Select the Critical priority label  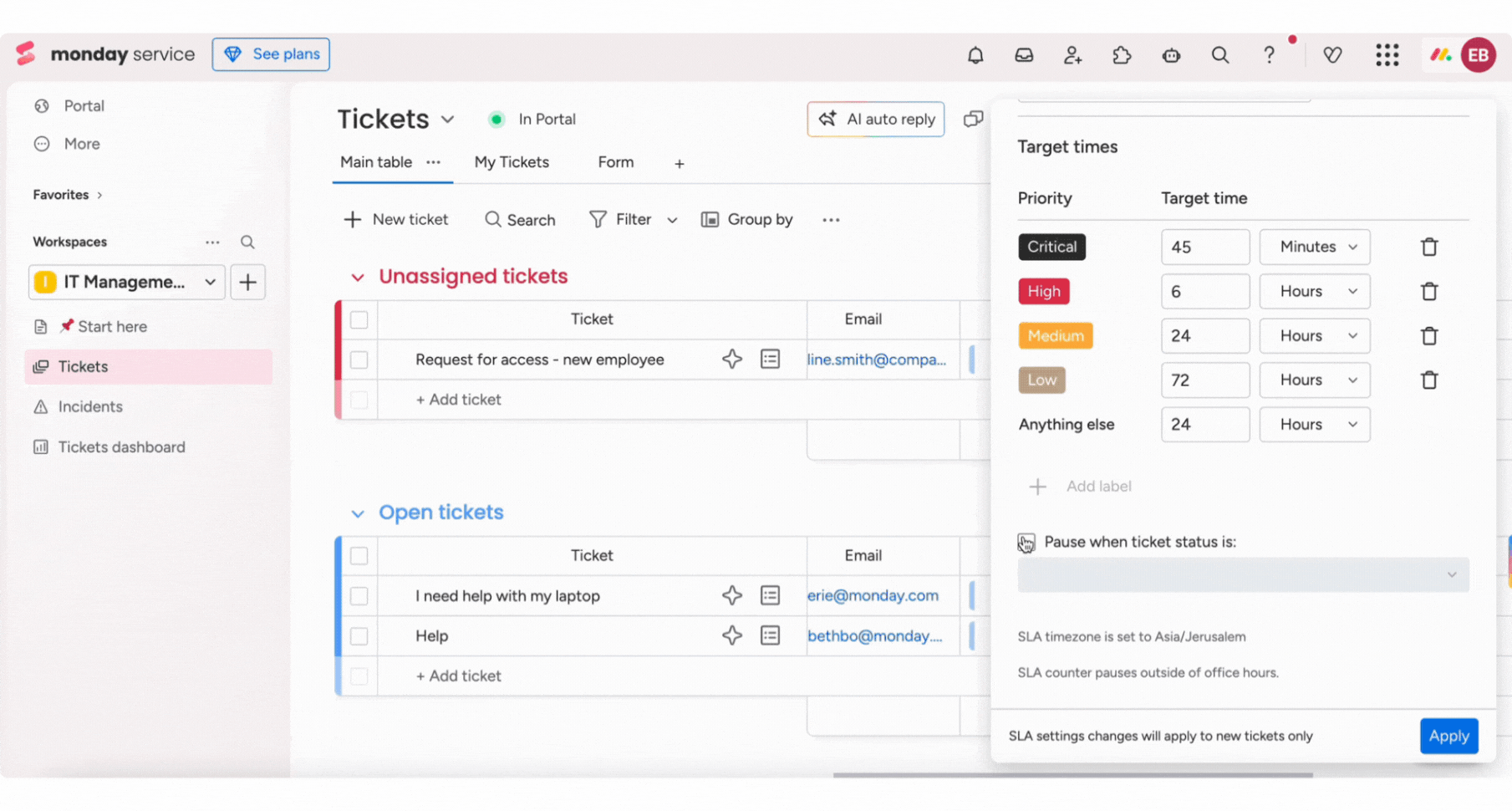click(1051, 247)
